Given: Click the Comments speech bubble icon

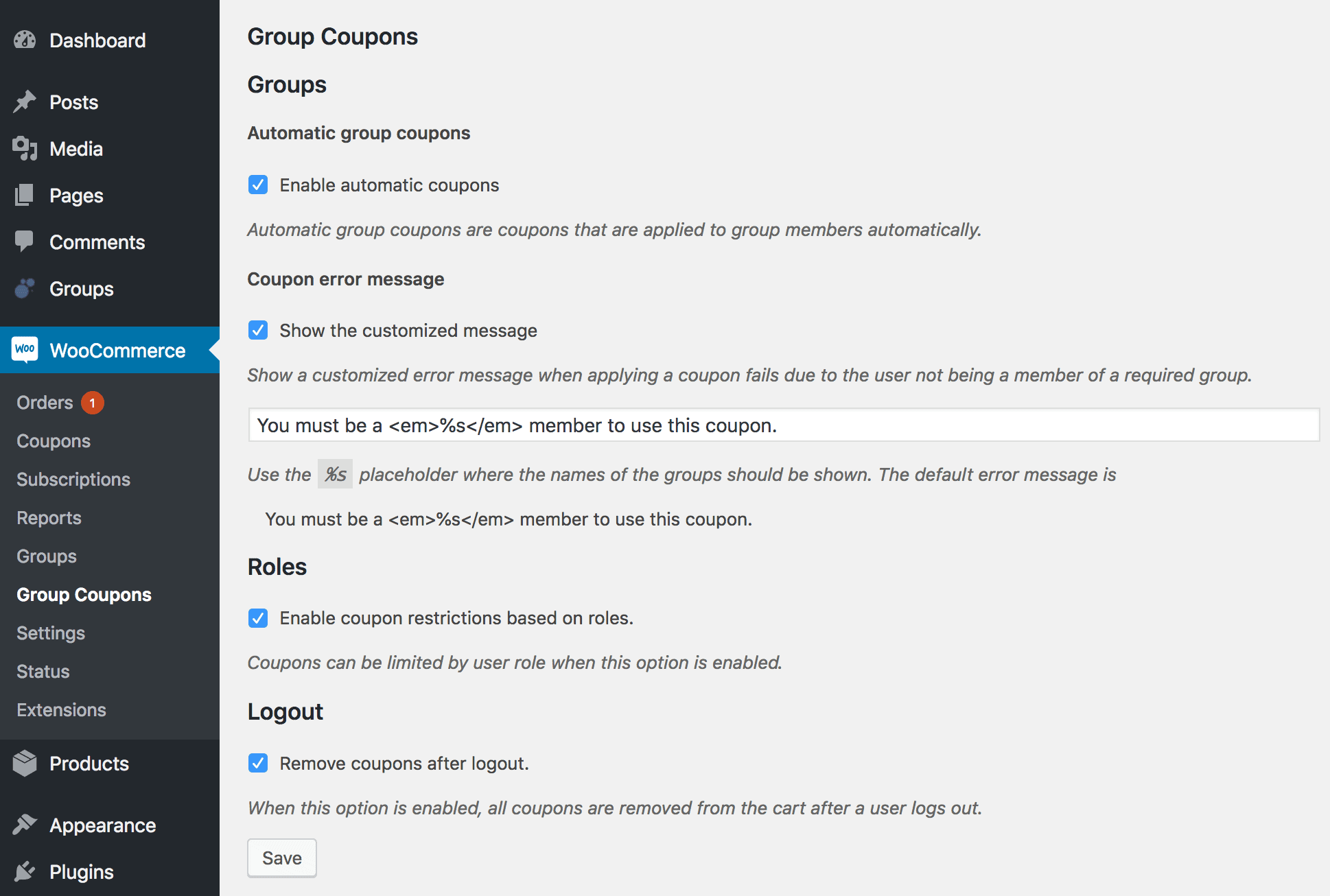Looking at the screenshot, I should (25, 241).
